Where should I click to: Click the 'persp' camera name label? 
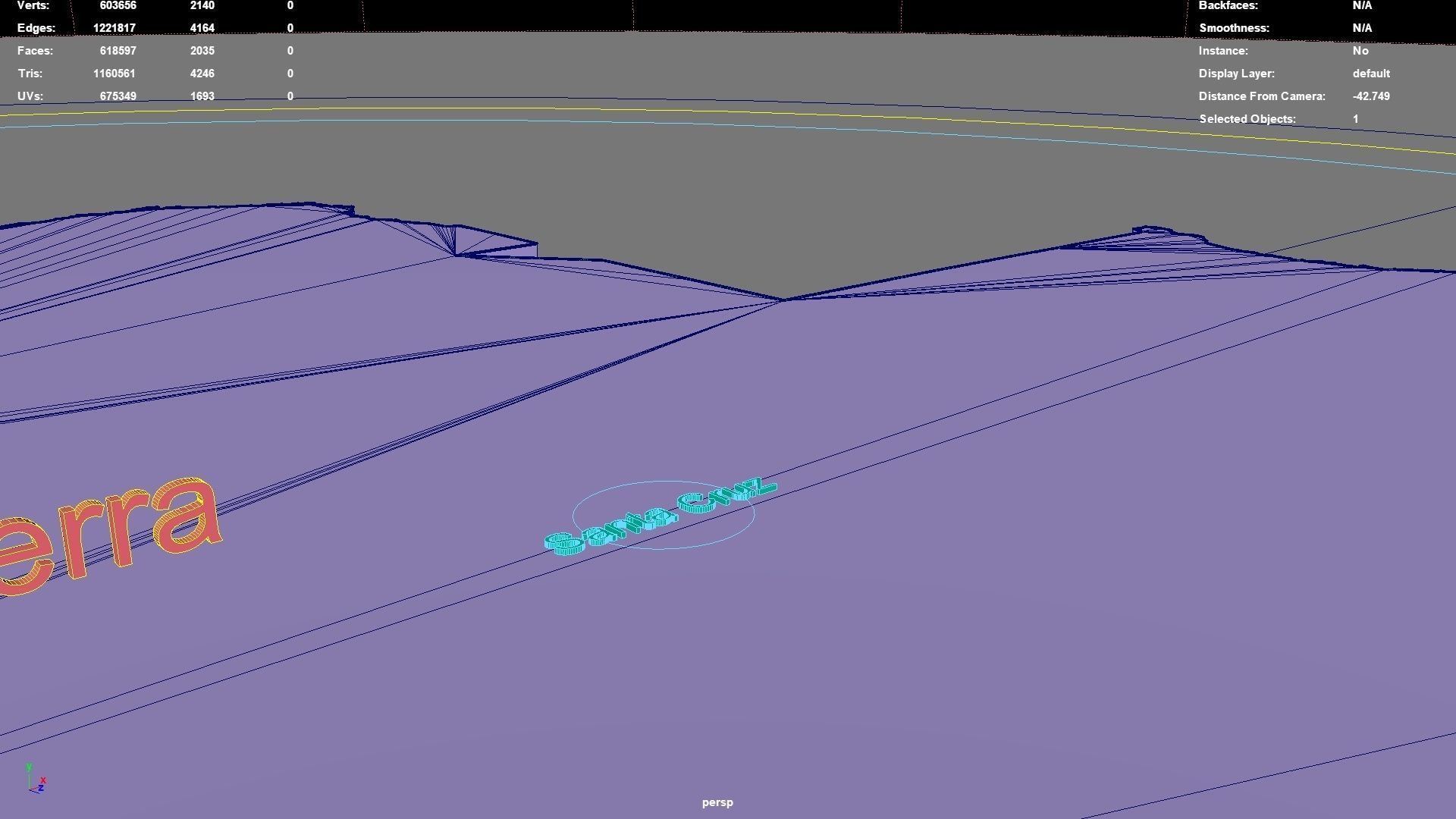[717, 802]
